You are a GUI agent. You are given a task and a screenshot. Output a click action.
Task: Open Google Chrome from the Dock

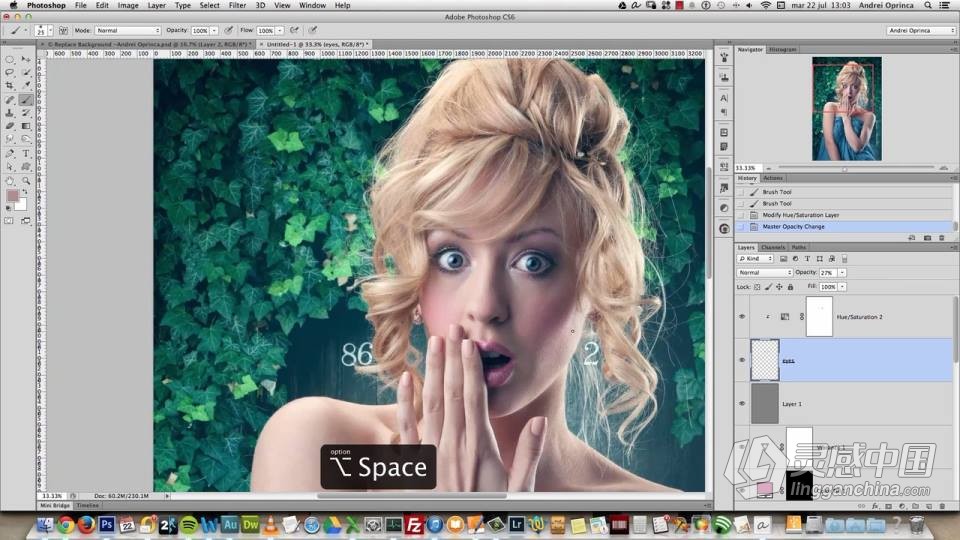coord(66,525)
